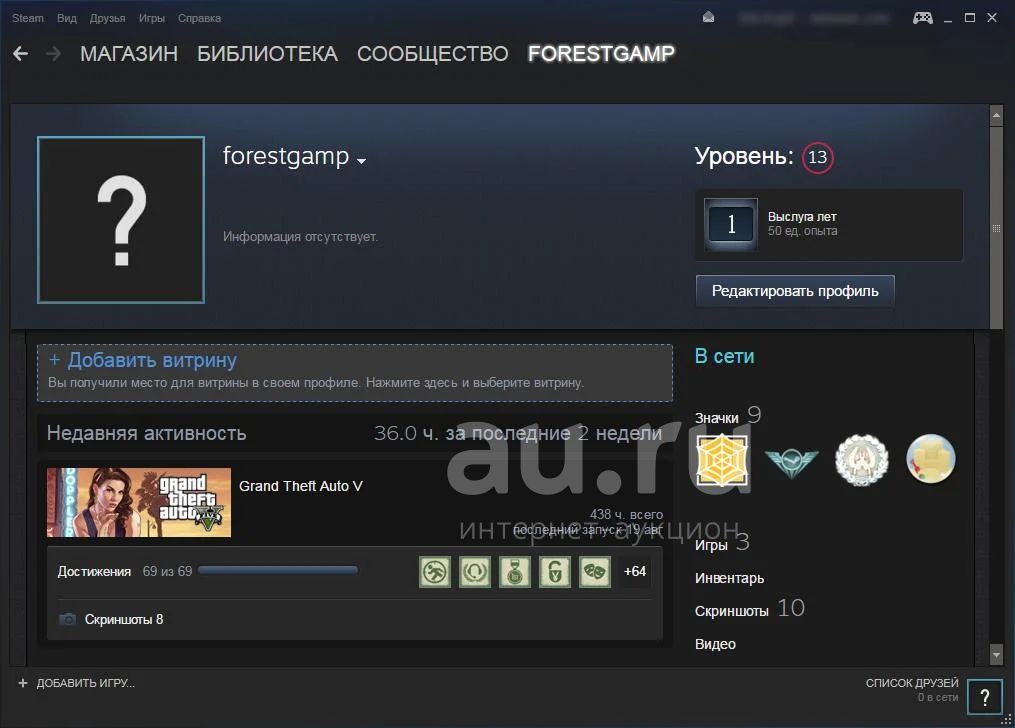1015x728 pixels.
Task: View the medal achievement icon
Action: (x=515, y=572)
